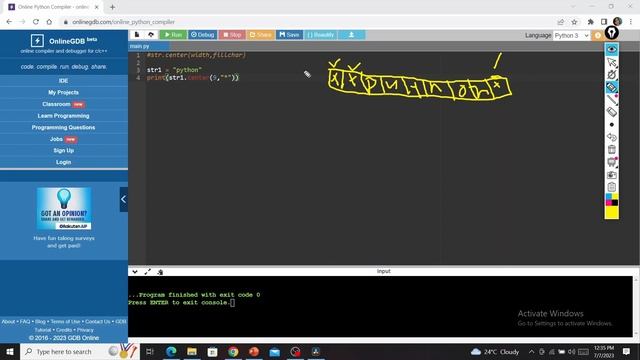
Task: Open the Got An Opinion ad banner
Action: [64, 209]
